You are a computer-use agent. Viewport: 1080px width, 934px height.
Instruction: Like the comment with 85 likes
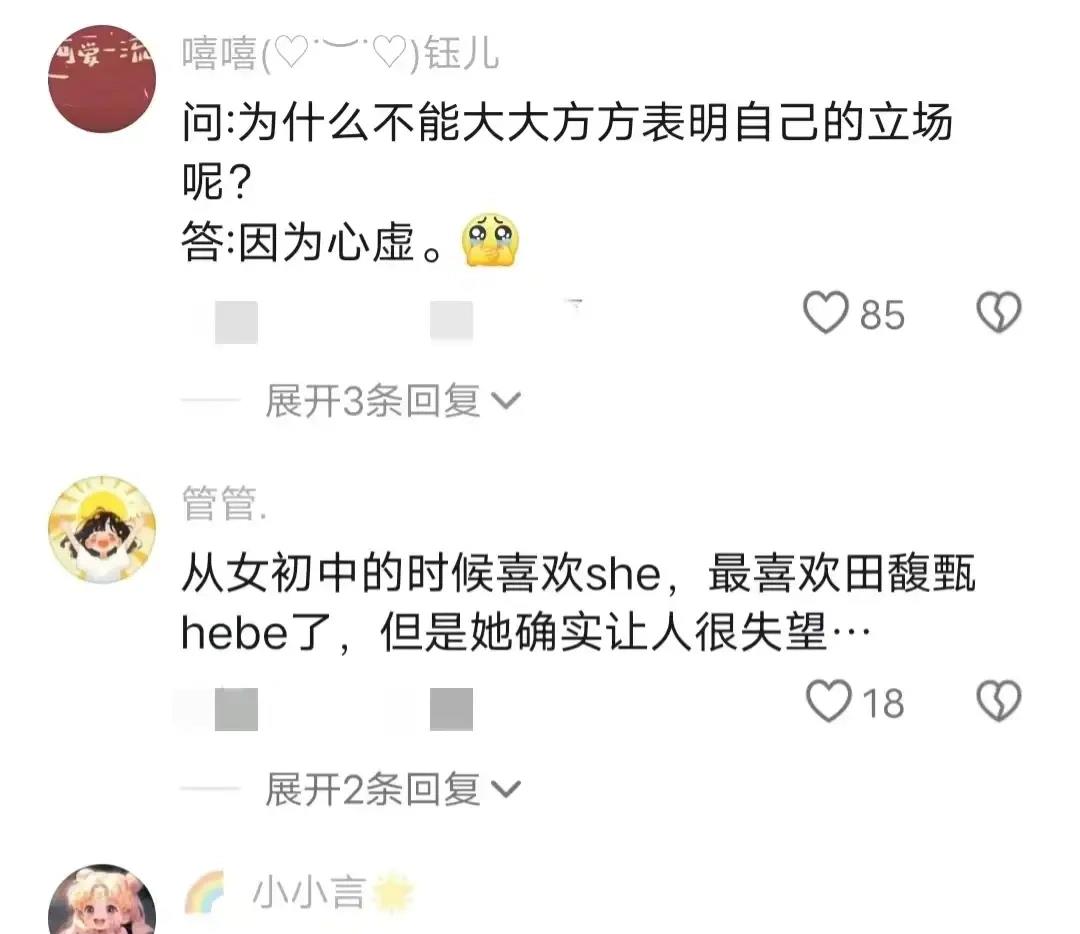[x=826, y=313]
